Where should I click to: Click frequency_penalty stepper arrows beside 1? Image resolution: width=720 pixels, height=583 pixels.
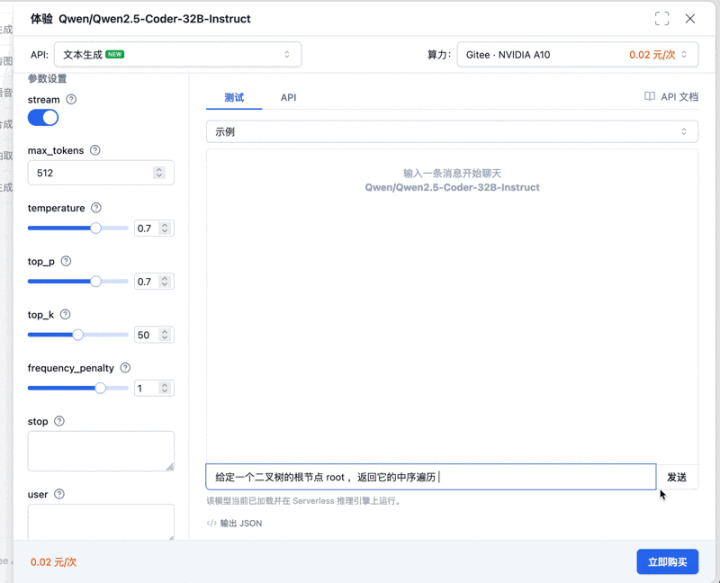pyautogui.click(x=165, y=388)
